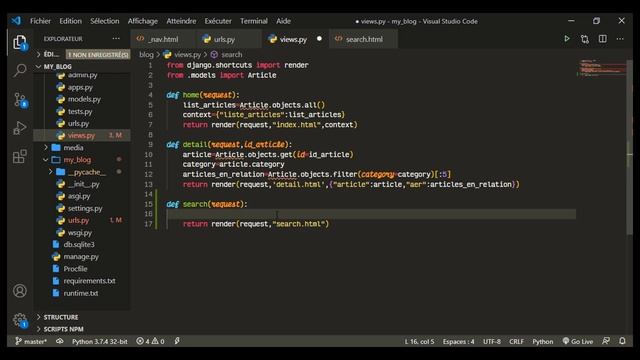This screenshot has height=360, width=640.
Task: Expand the __pycache__ folder
Action: click(x=51, y=172)
